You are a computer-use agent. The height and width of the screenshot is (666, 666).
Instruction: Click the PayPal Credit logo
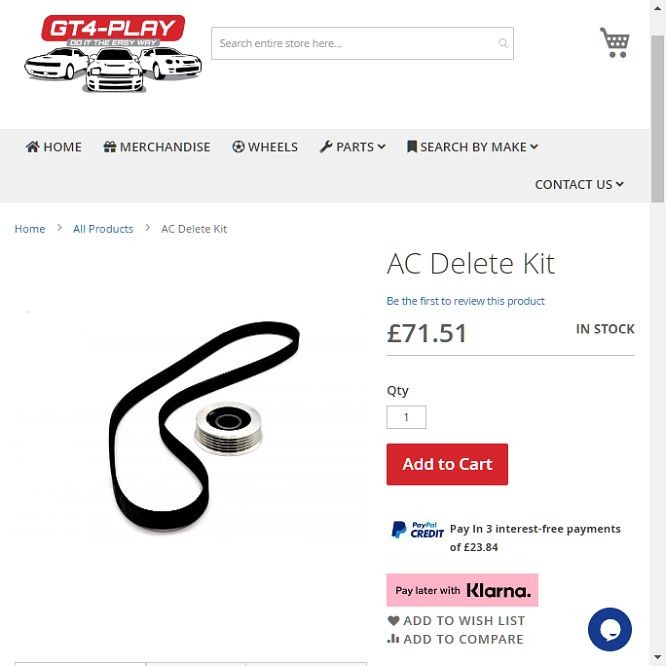417,530
